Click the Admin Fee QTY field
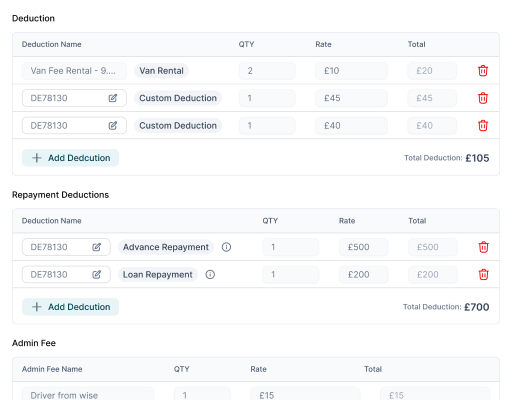 (202, 394)
